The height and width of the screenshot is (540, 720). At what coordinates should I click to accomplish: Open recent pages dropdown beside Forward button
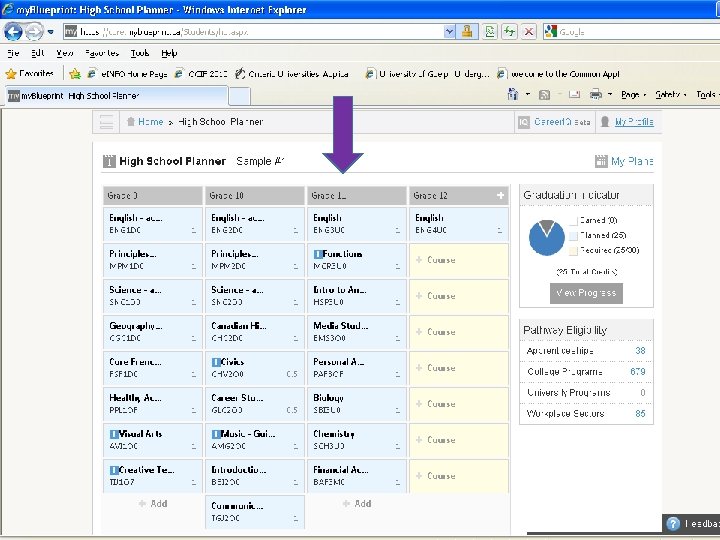coord(51,32)
